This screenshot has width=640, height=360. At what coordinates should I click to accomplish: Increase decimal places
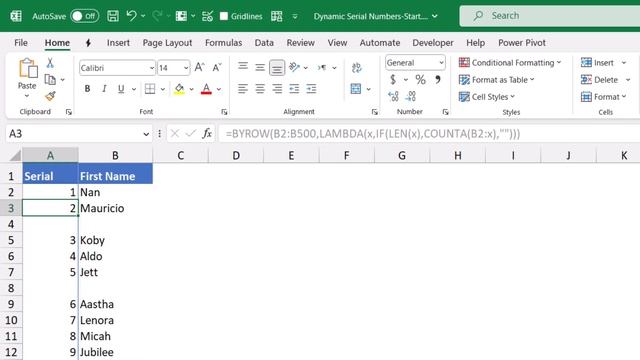pos(393,96)
